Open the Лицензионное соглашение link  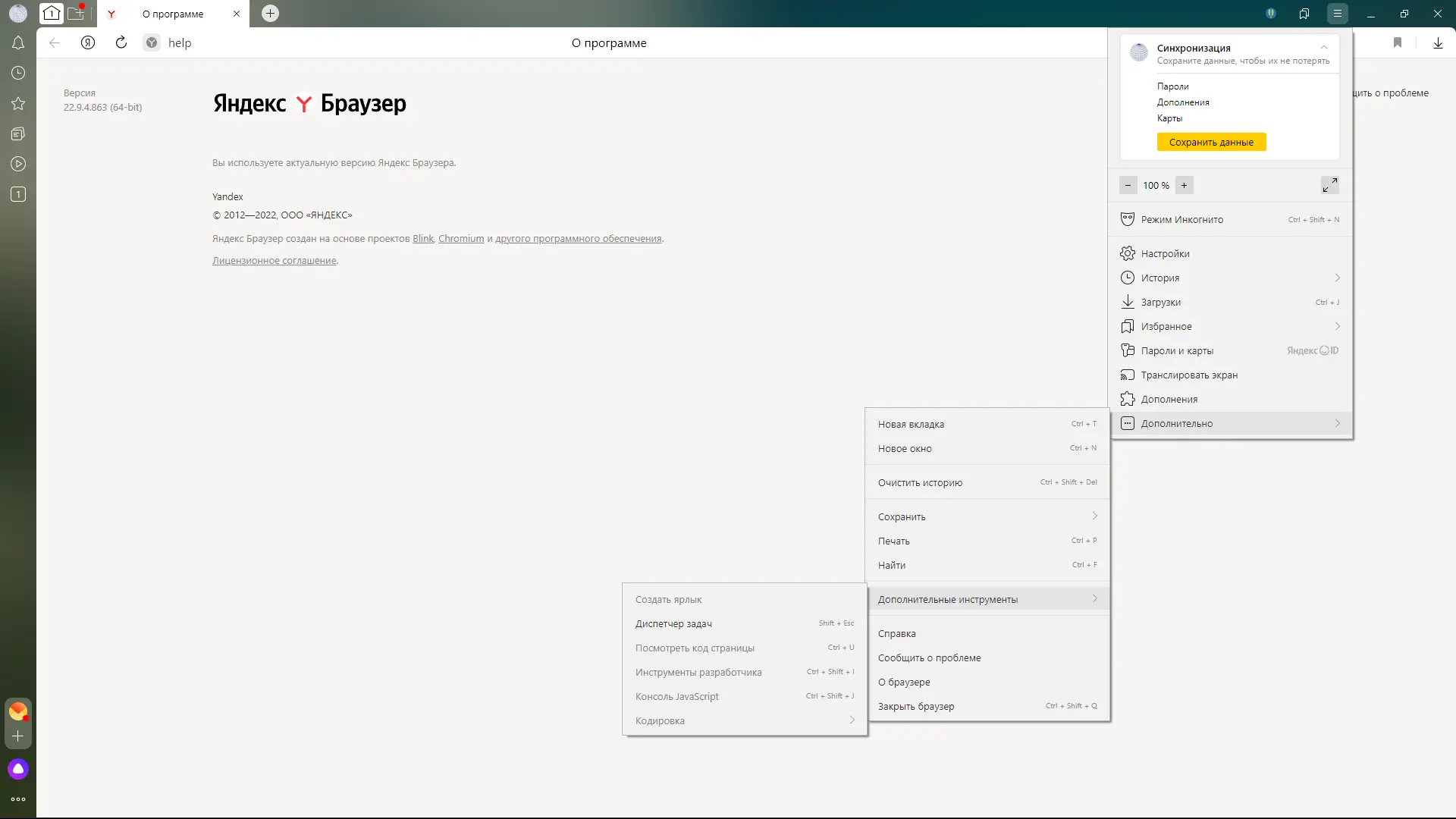(x=274, y=261)
